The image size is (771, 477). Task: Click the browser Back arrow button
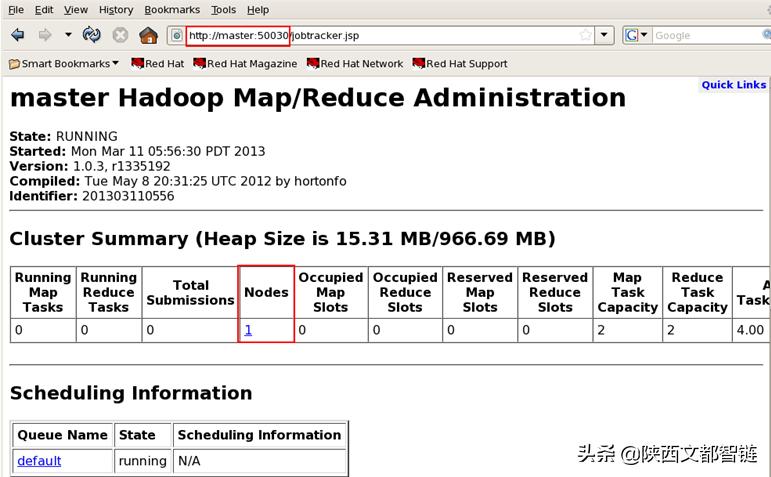[18, 35]
